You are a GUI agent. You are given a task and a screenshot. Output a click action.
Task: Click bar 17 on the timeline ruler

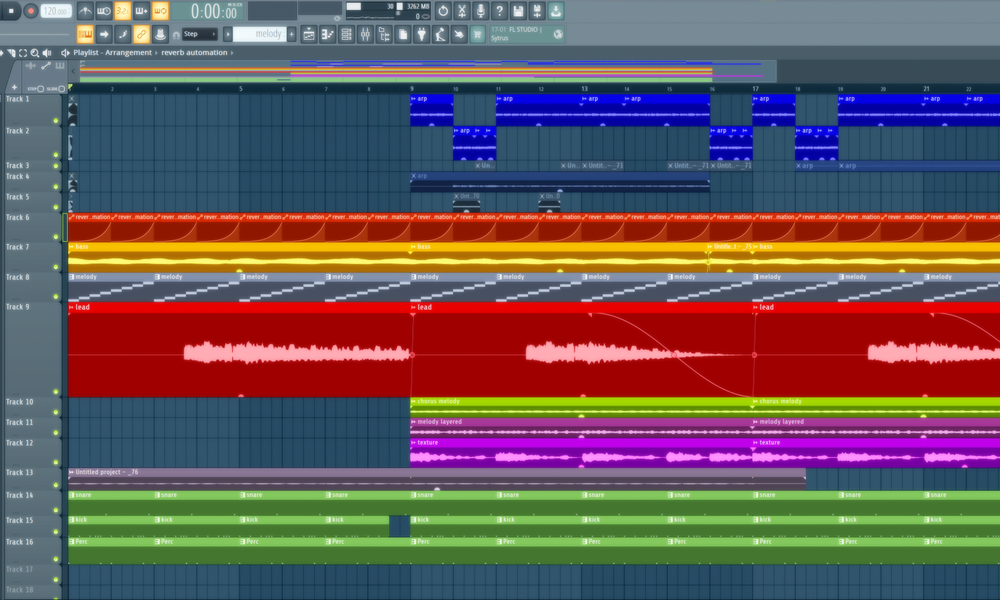click(x=755, y=89)
